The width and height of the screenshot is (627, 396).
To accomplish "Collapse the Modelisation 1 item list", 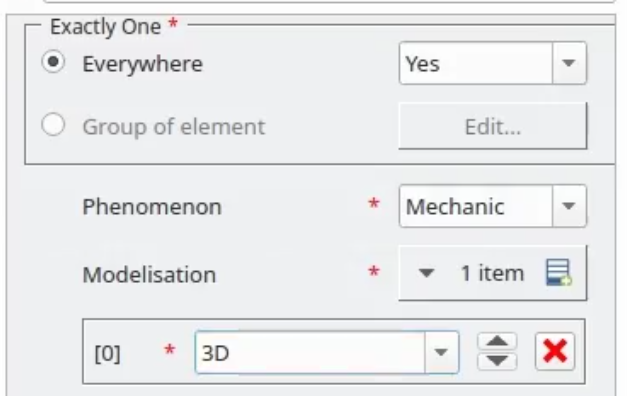I will pyautogui.click(x=426, y=273).
